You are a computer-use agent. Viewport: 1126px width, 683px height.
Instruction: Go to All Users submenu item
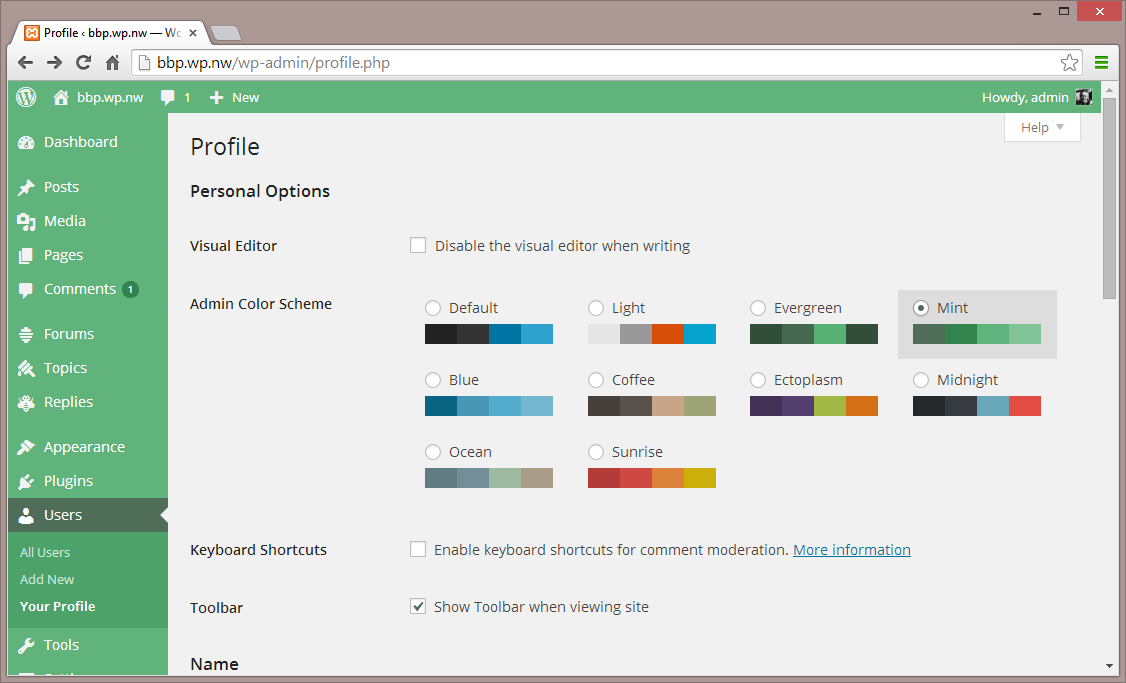pyautogui.click(x=45, y=552)
